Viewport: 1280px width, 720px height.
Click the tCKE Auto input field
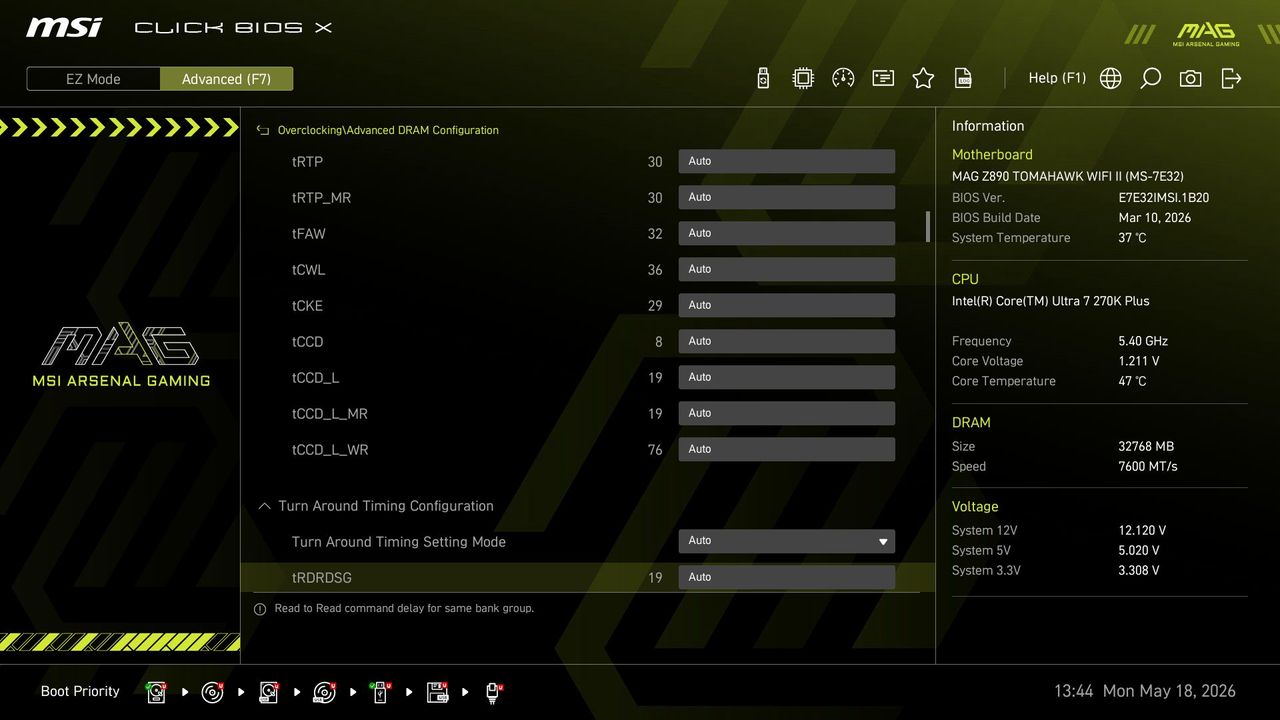pos(786,305)
